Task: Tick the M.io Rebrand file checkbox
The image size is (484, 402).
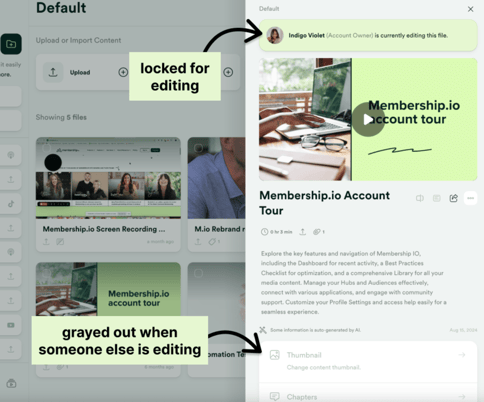Action: [x=198, y=148]
